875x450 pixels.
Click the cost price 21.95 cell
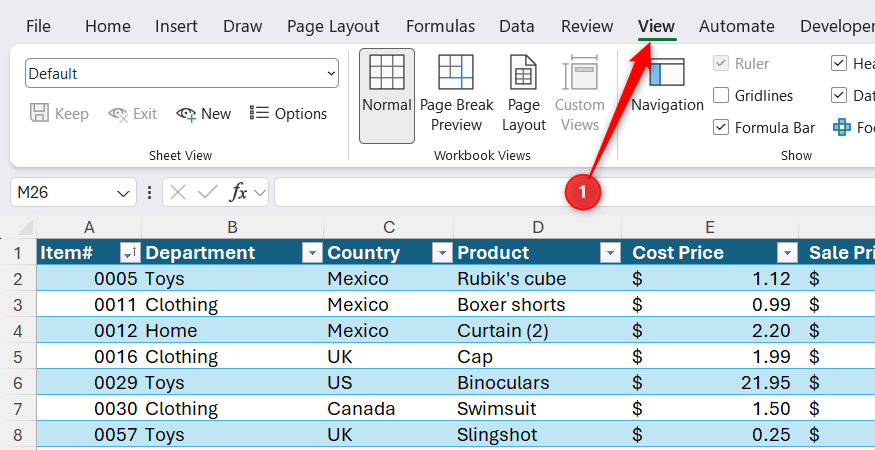point(710,382)
